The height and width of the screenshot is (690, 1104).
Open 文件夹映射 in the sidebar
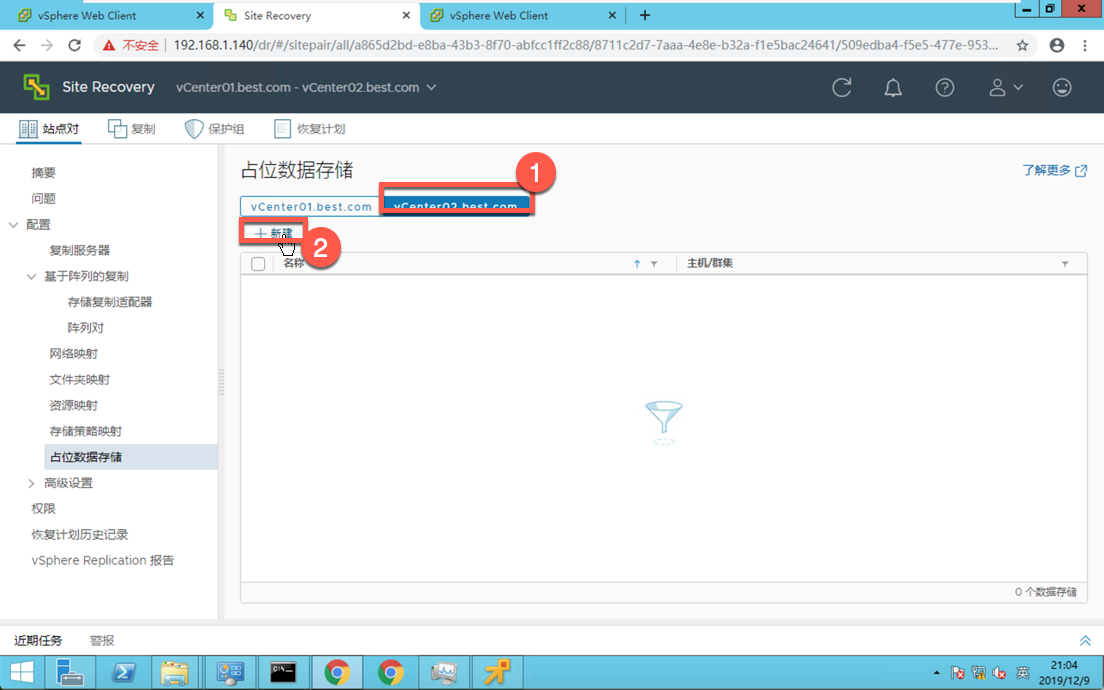click(80, 380)
